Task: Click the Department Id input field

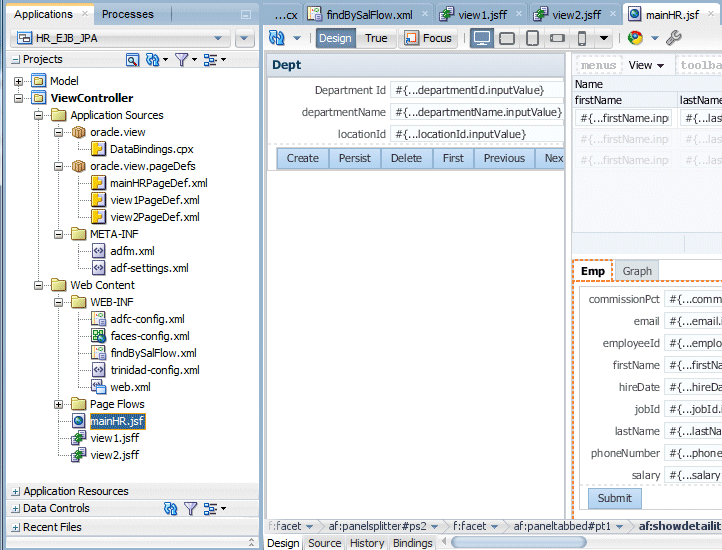Action: point(477,90)
